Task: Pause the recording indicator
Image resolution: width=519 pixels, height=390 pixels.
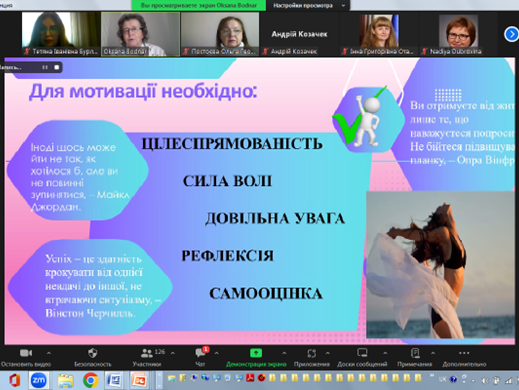Action: [x=45, y=67]
